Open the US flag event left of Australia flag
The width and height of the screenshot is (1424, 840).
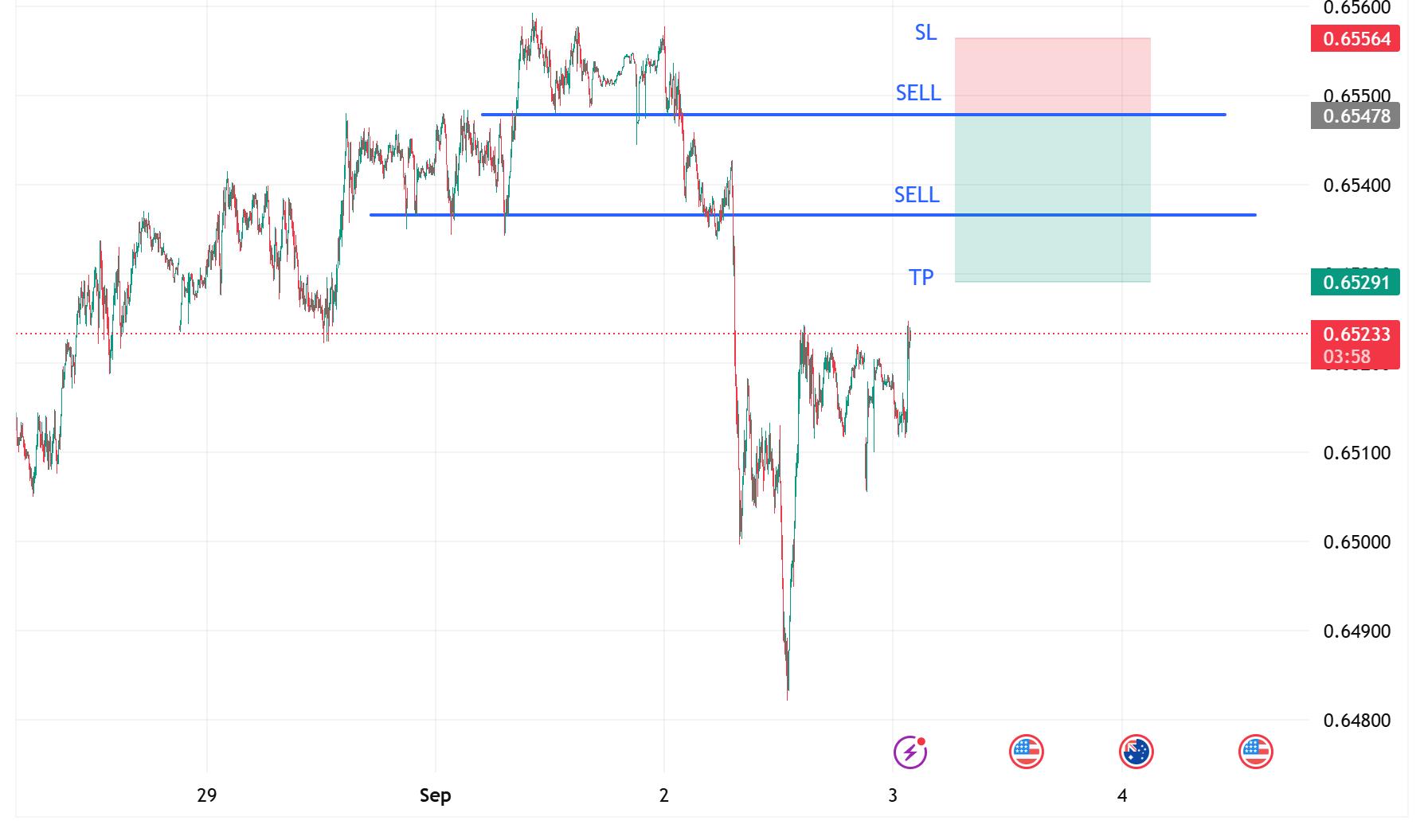[1026, 752]
